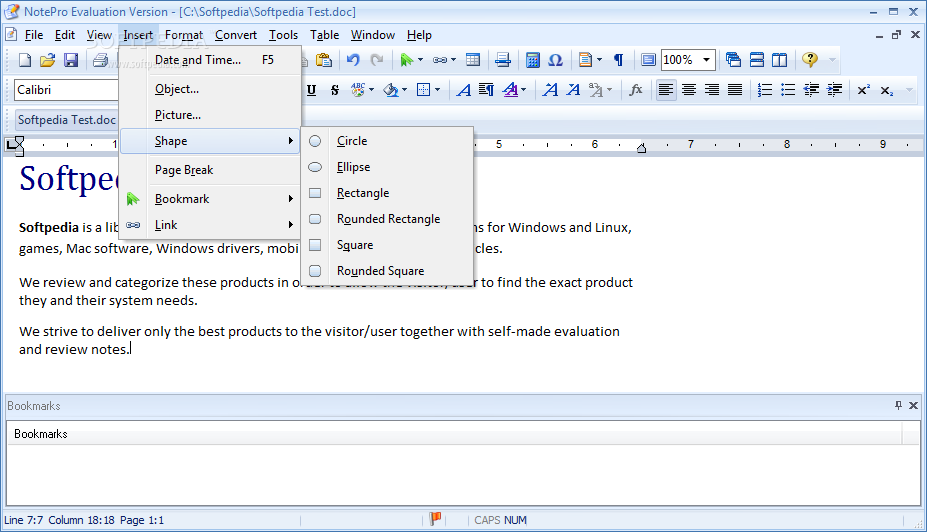Screen dimensions: 927x532
Task: Toggle strikethrough formatting
Action: coord(335,90)
